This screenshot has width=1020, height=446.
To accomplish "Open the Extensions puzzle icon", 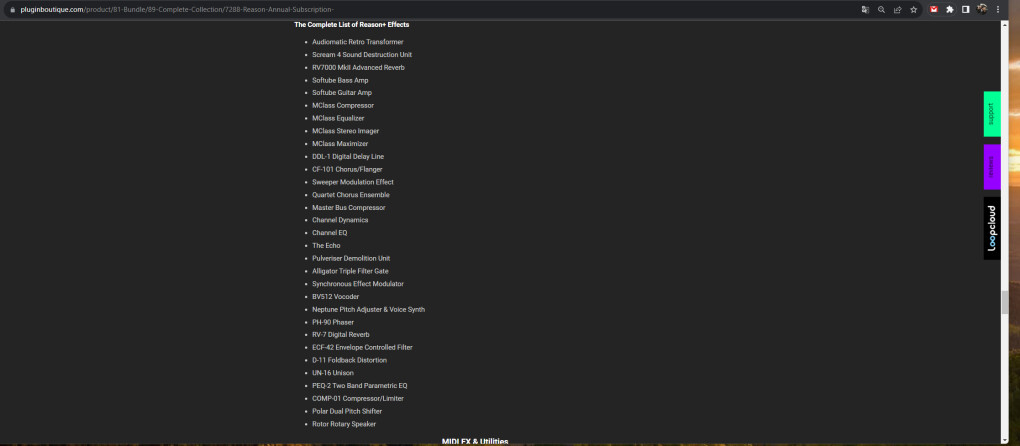I will pos(950,10).
